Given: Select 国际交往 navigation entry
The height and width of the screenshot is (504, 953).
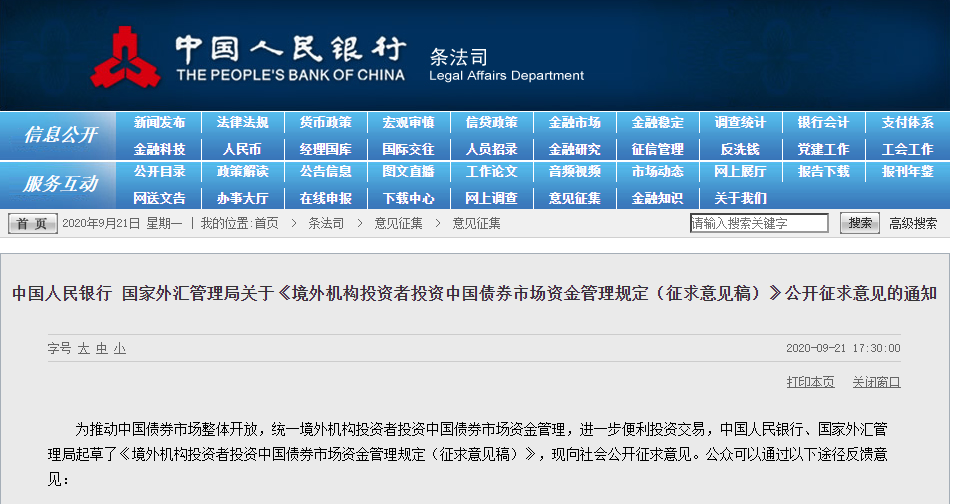Looking at the screenshot, I should pyautogui.click(x=408, y=149).
